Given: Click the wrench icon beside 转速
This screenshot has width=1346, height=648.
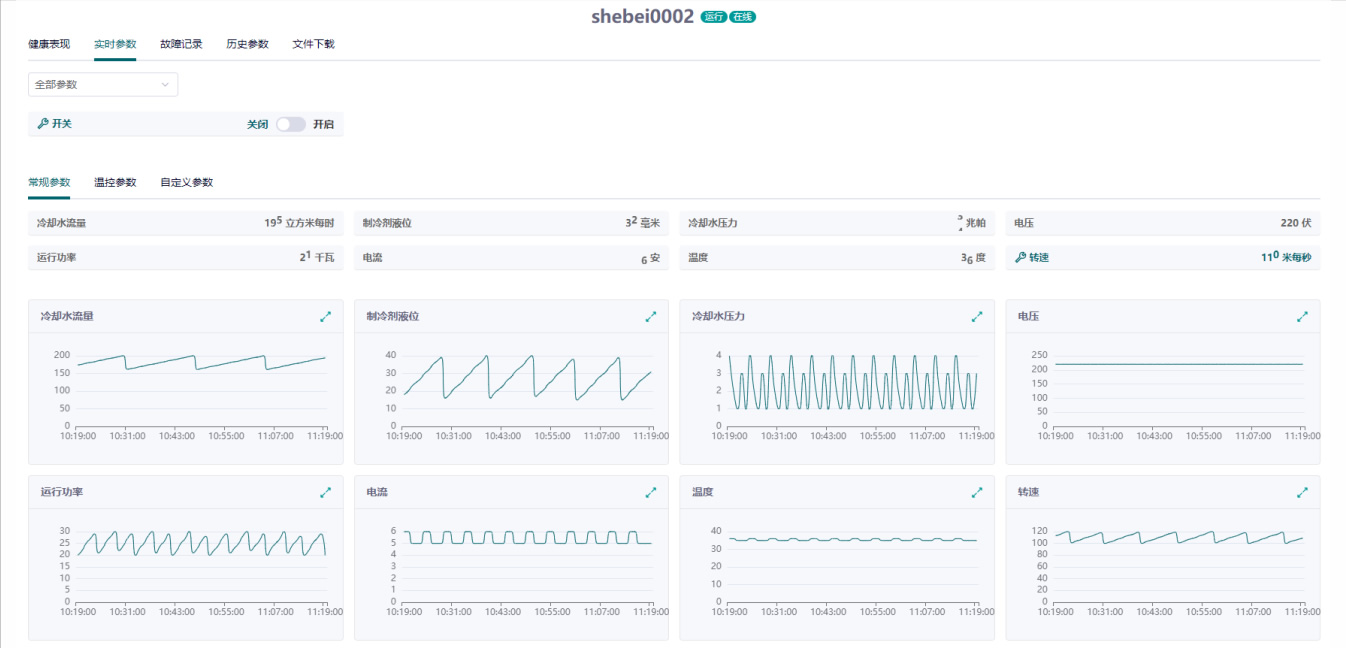Looking at the screenshot, I should click(1020, 257).
